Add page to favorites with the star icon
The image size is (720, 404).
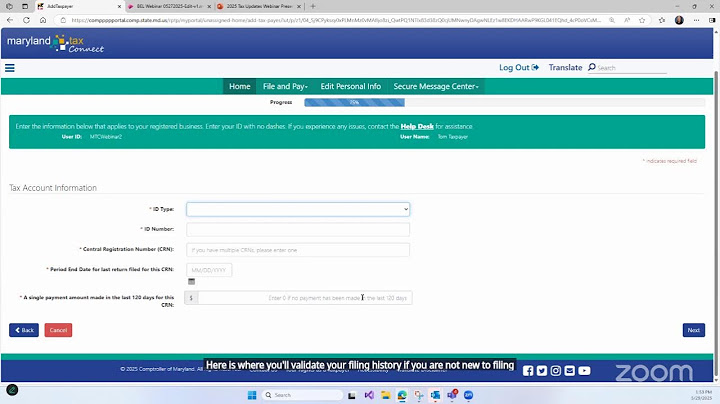coord(642,20)
